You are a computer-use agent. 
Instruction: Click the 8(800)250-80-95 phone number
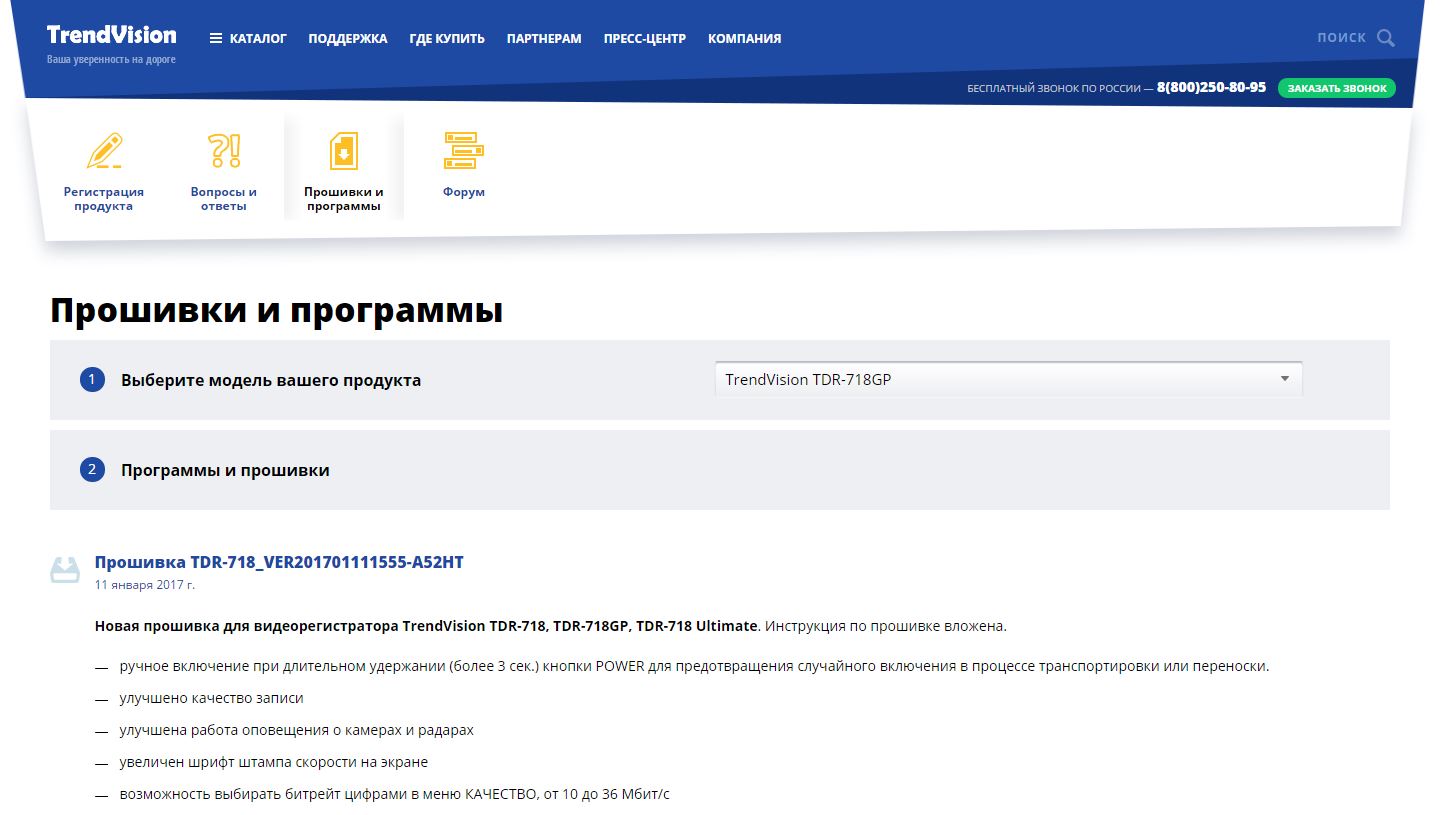(1211, 88)
